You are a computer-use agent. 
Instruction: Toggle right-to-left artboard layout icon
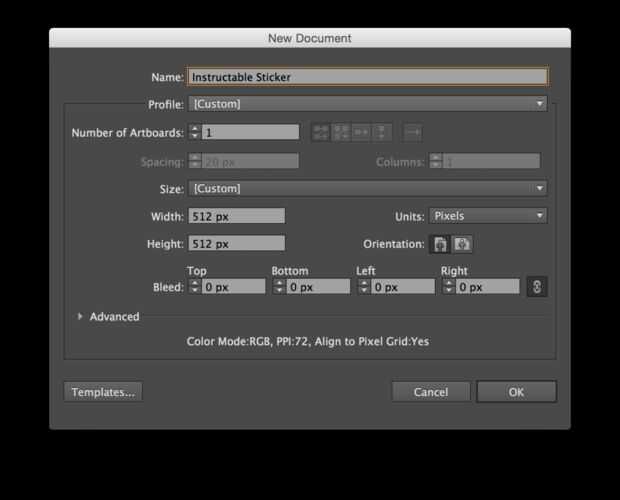coord(412,132)
